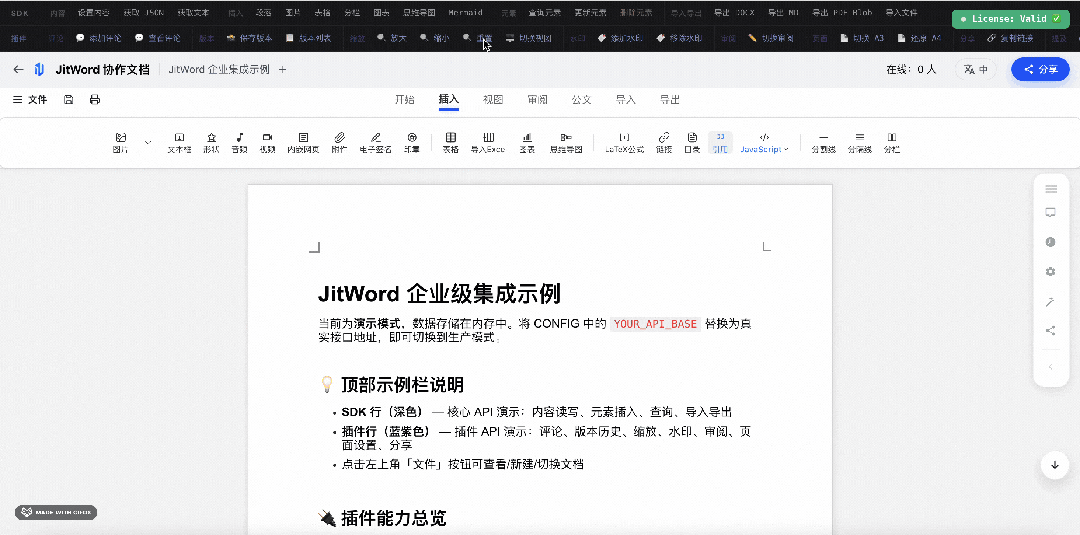The height and width of the screenshot is (535, 1080).
Task: Click the round scroll-to-bottom arrow button
Action: (1055, 465)
